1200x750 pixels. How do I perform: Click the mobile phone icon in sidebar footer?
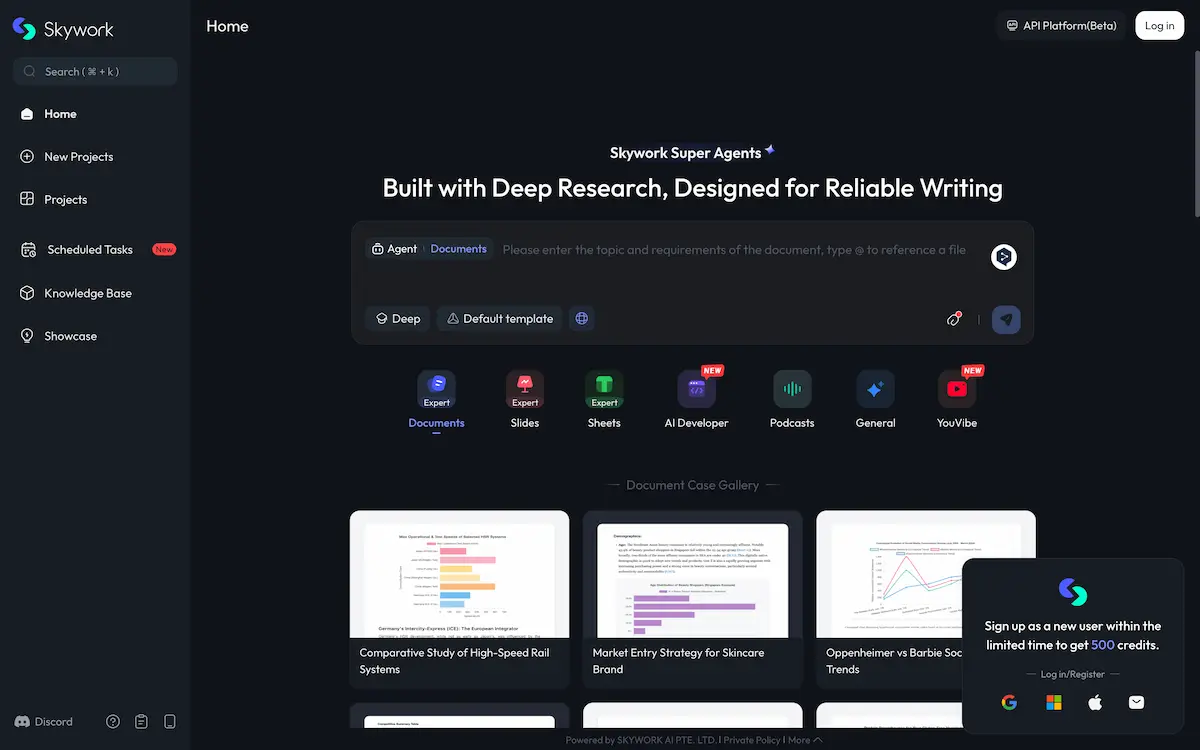coord(170,721)
